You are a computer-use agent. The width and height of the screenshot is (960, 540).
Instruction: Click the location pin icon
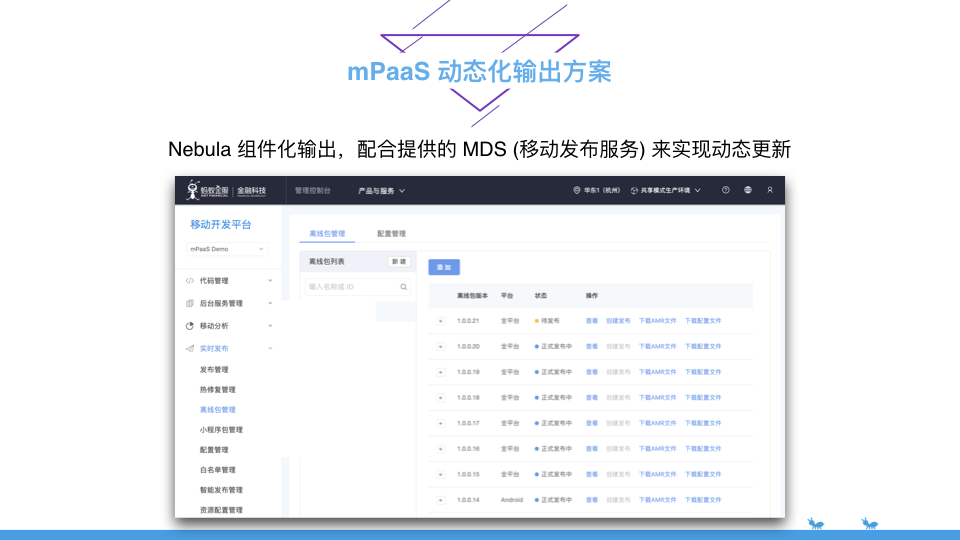(x=576, y=190)
